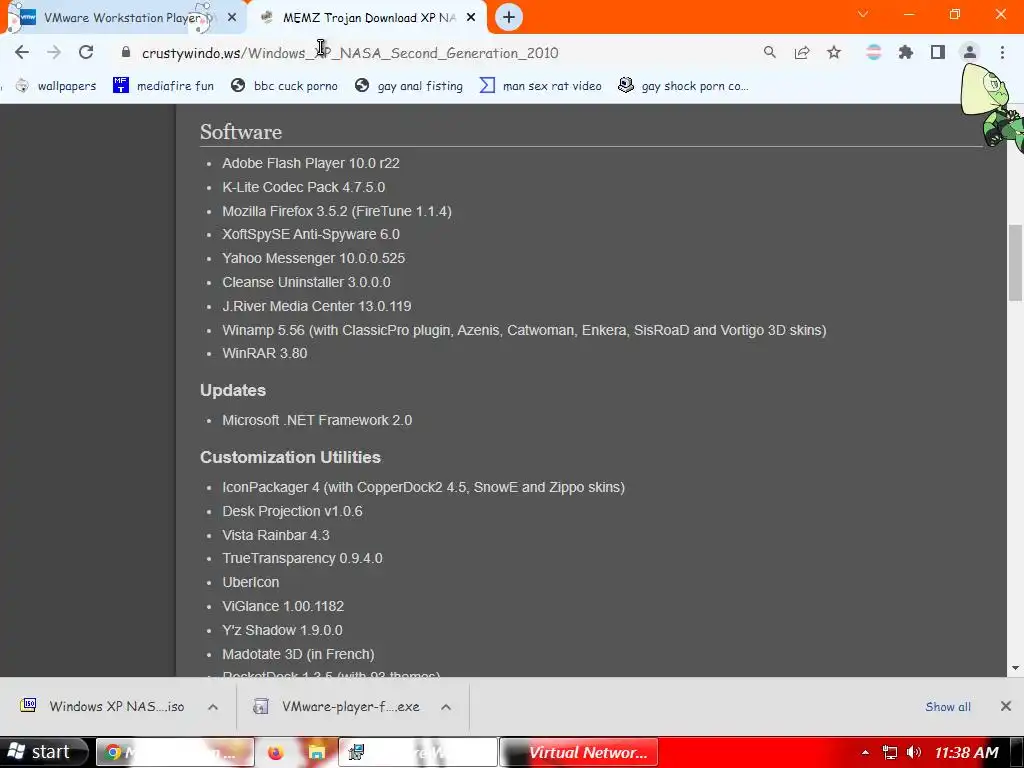Select the UberIcon entry

251,582
